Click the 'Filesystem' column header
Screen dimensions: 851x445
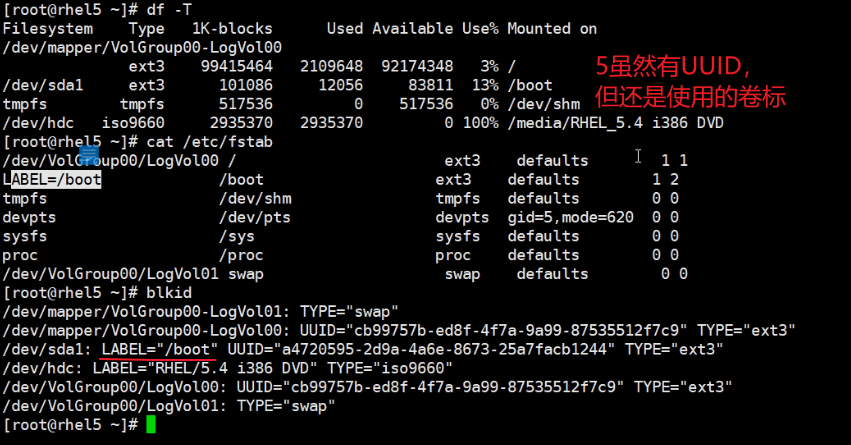[47, 28]
